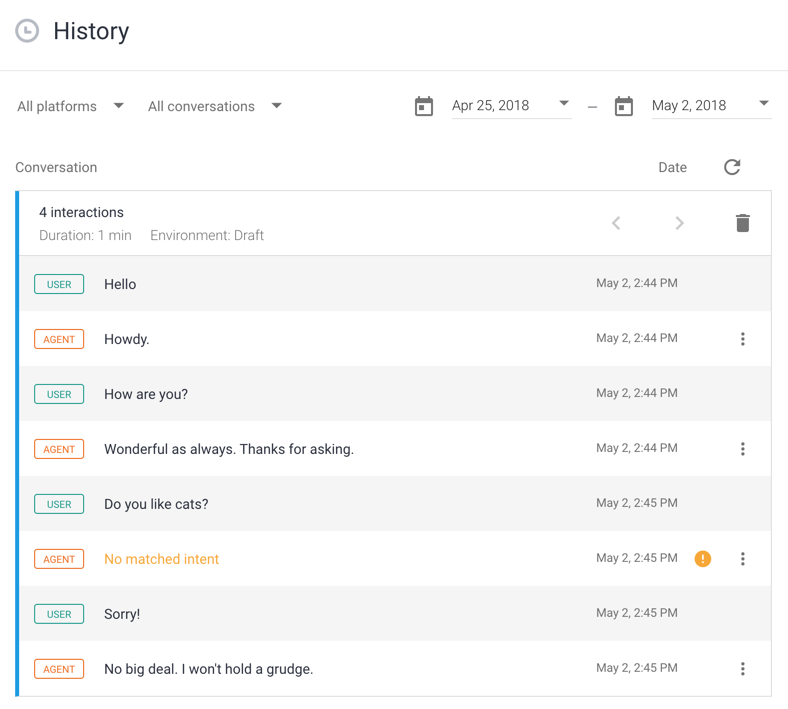Open the end date calendar icon
The width and height of the screenshot is (788, 709).
624,106
